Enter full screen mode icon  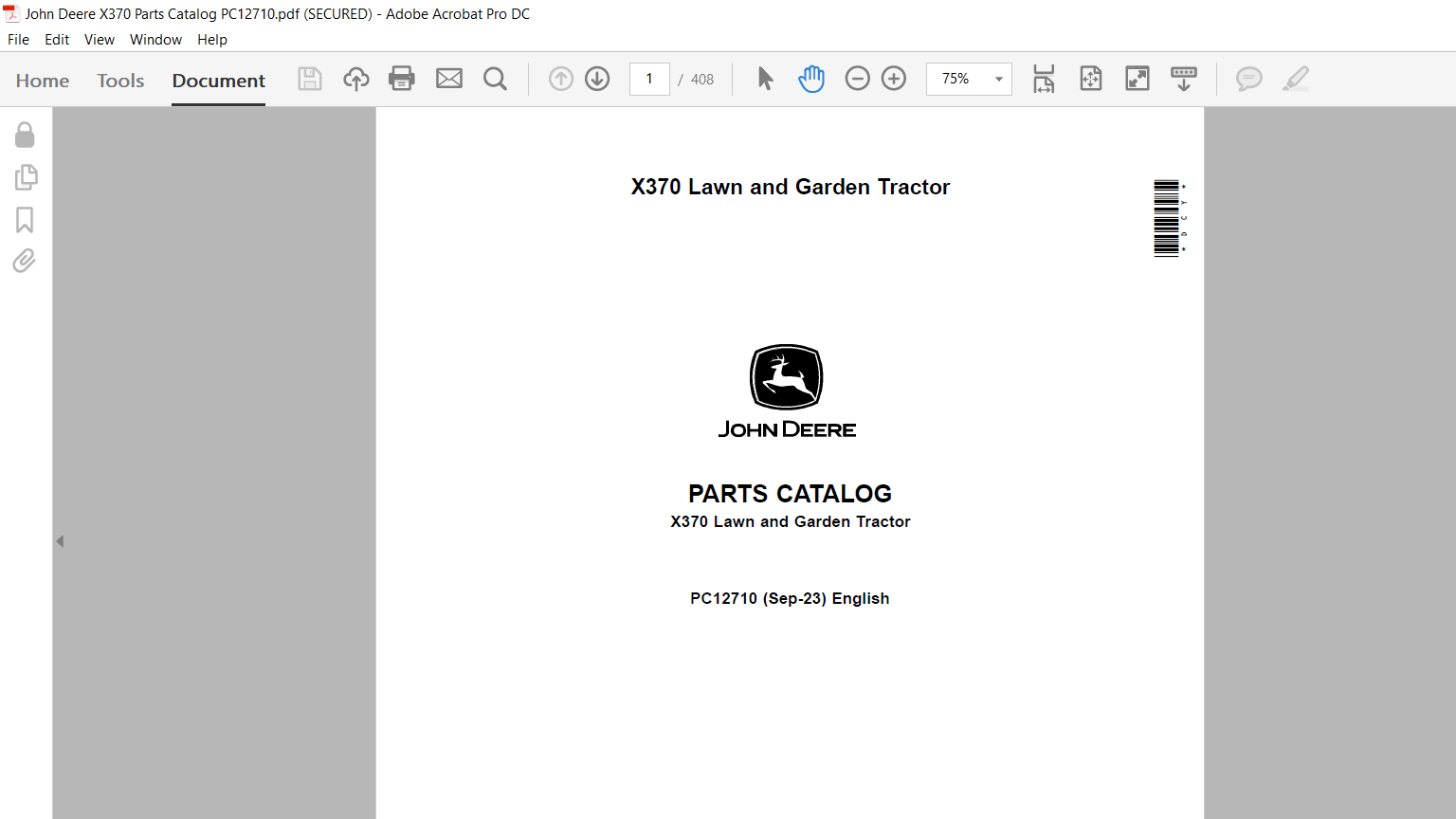[x=1137, y=79]
